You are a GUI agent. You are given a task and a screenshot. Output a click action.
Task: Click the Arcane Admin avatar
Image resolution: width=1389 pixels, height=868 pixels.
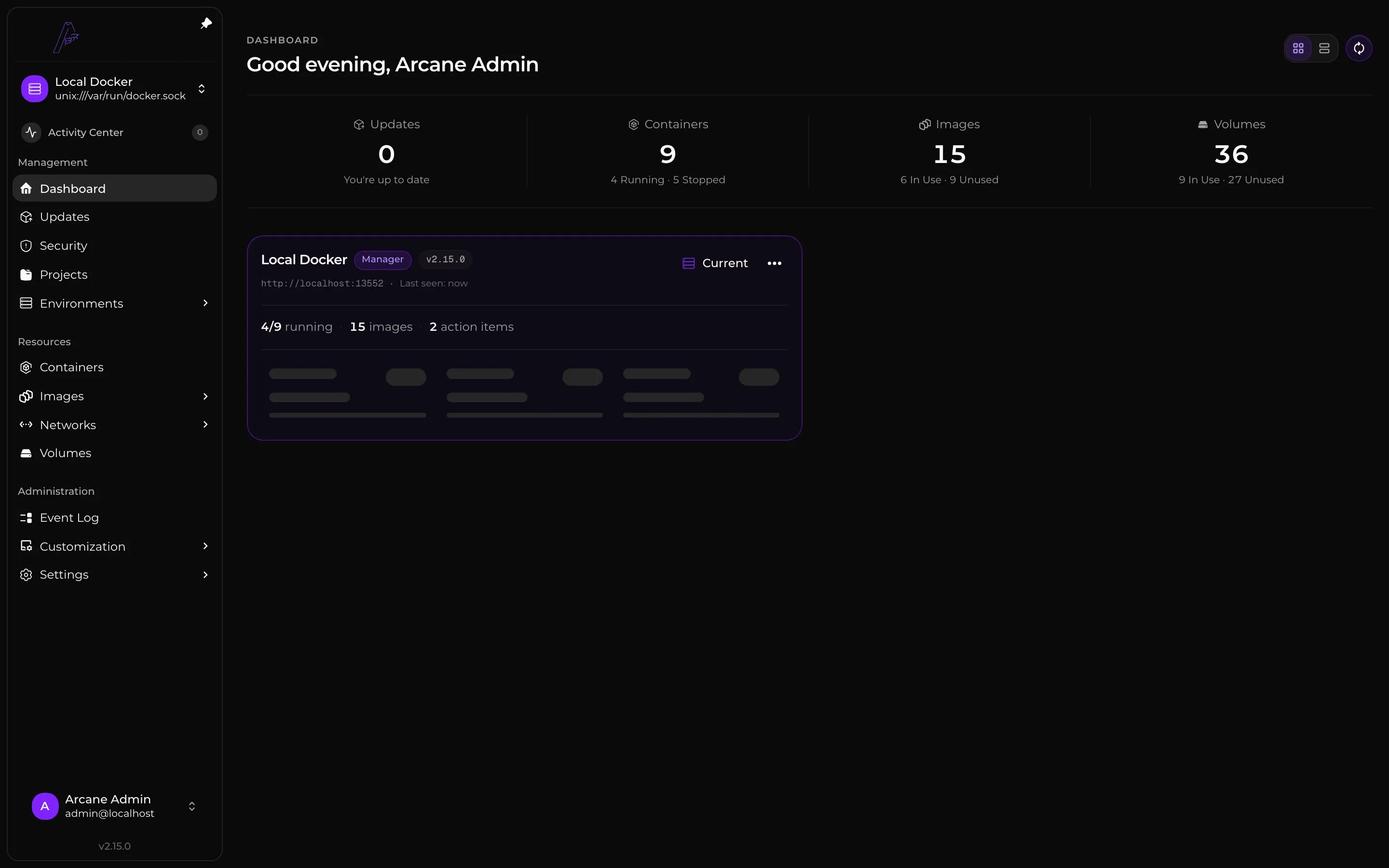(x=45, y=807)
